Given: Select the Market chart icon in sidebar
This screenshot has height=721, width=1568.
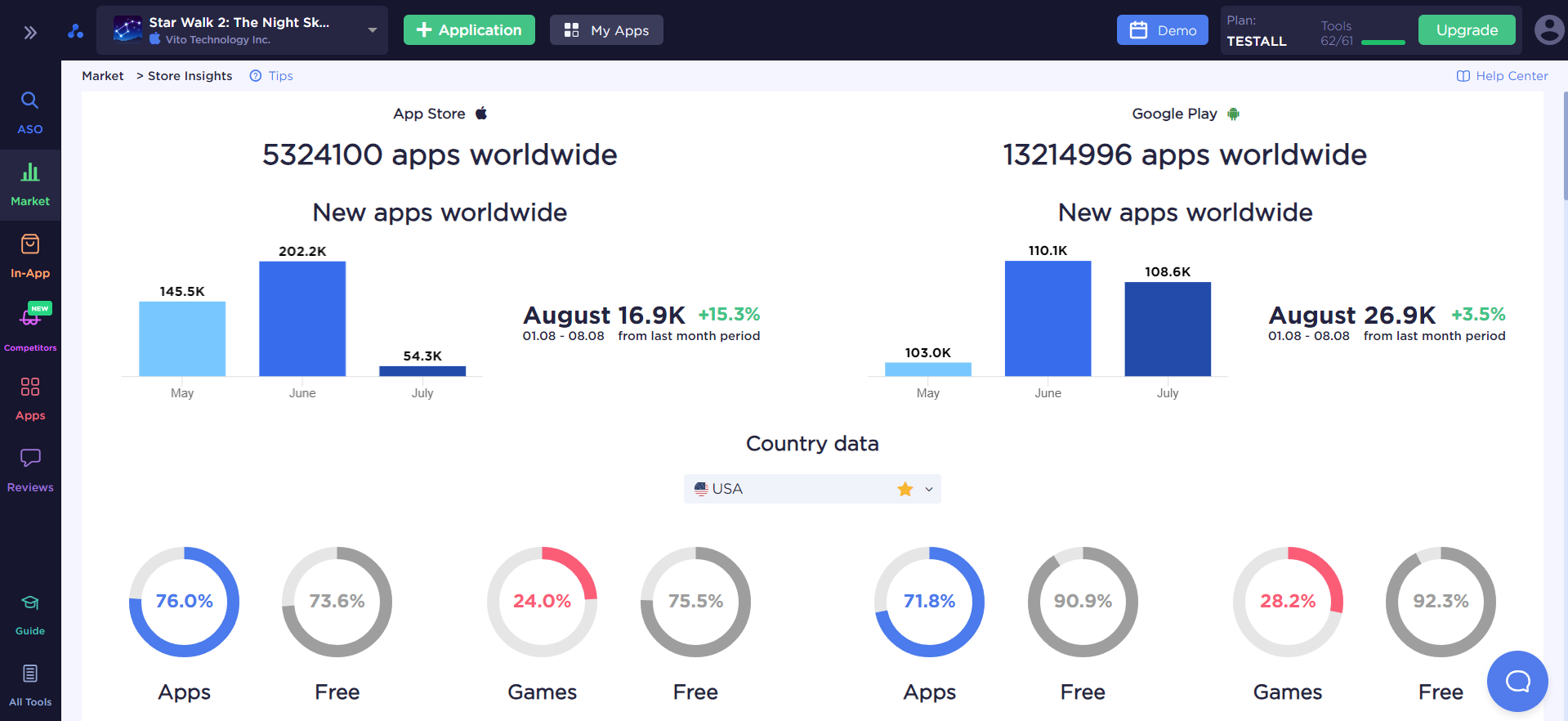Looking at the screenshot, I should click(30, 184).
